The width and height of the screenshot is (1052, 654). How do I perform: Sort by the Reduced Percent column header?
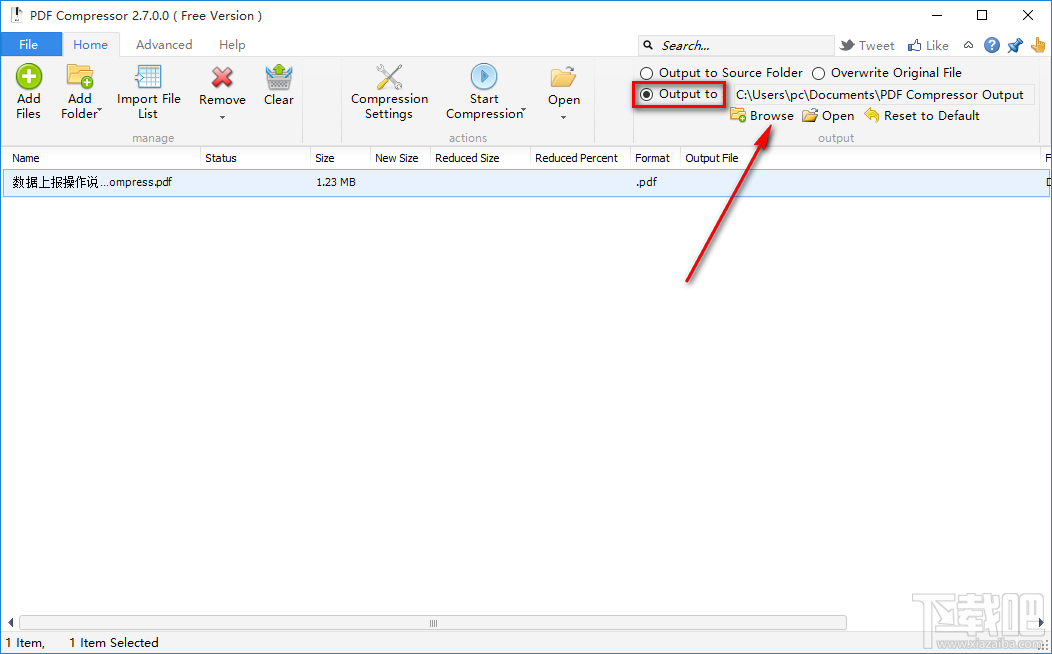tap(580, 158)
